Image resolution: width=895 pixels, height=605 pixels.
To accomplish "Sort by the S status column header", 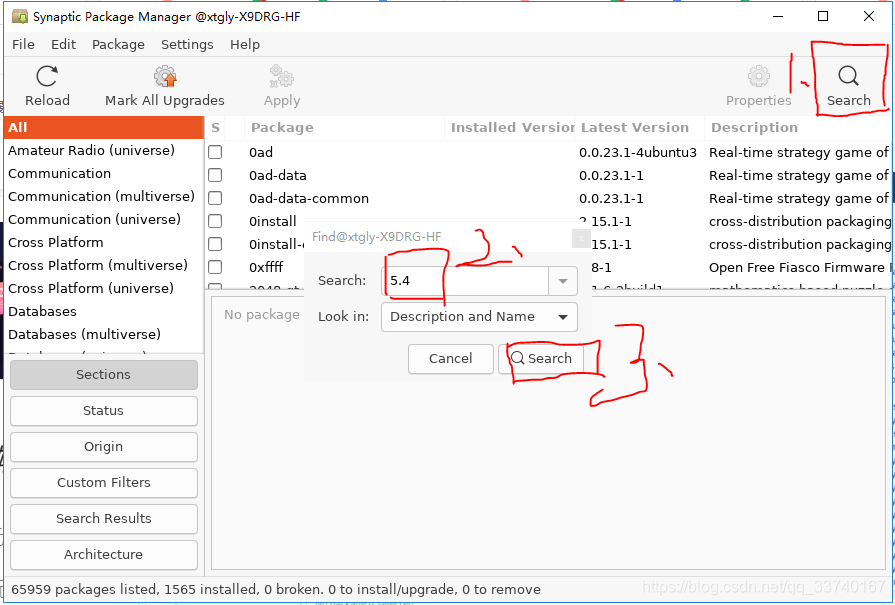I will tap(215, 128).
